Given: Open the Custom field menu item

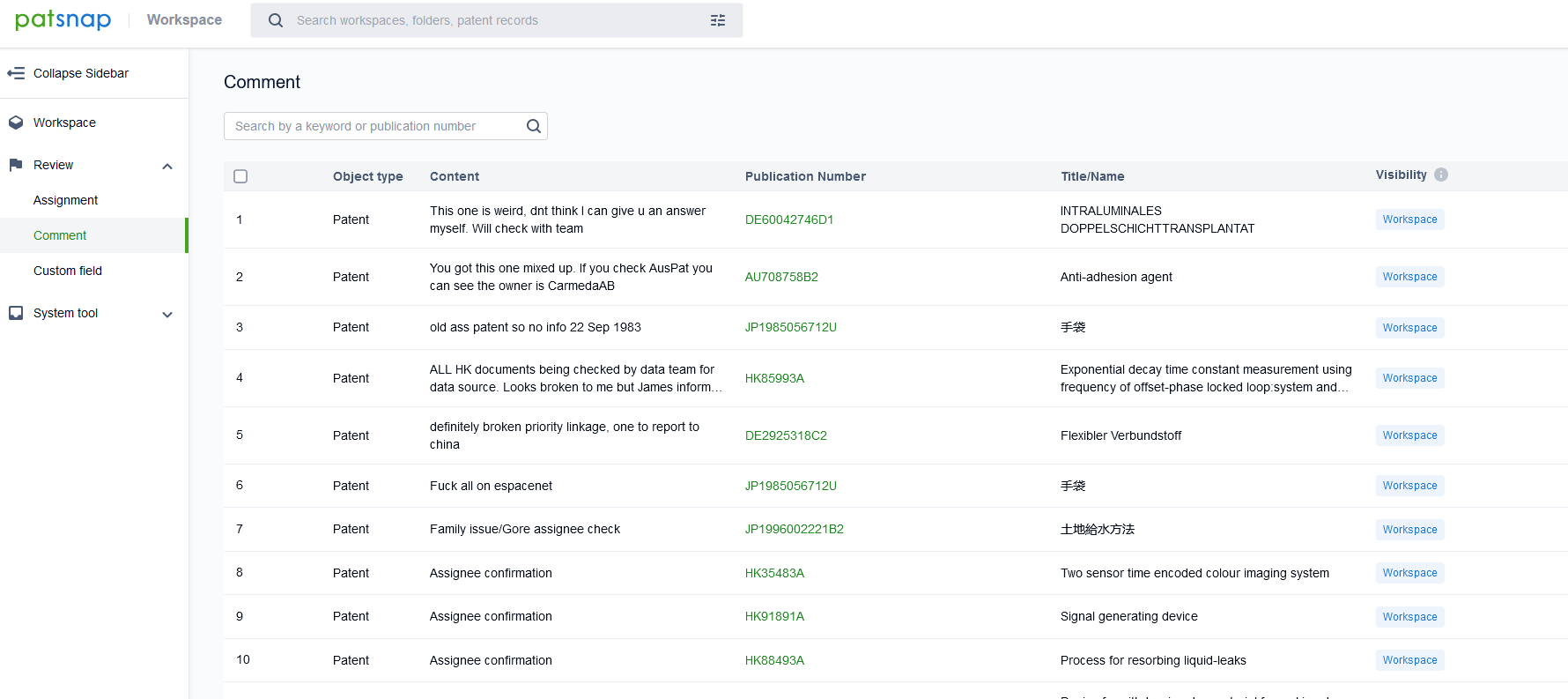Looking at the screenshot, I should click(x=68, y=271).
